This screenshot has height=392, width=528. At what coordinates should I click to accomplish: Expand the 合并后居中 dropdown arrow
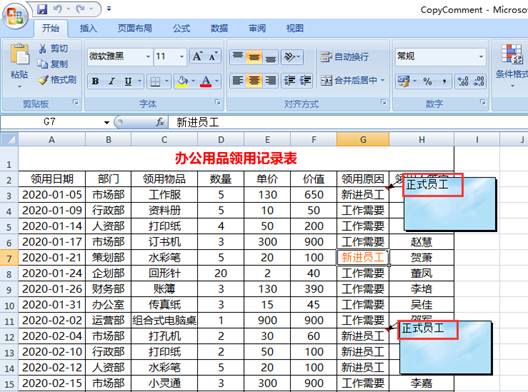[x=383, y=80]
